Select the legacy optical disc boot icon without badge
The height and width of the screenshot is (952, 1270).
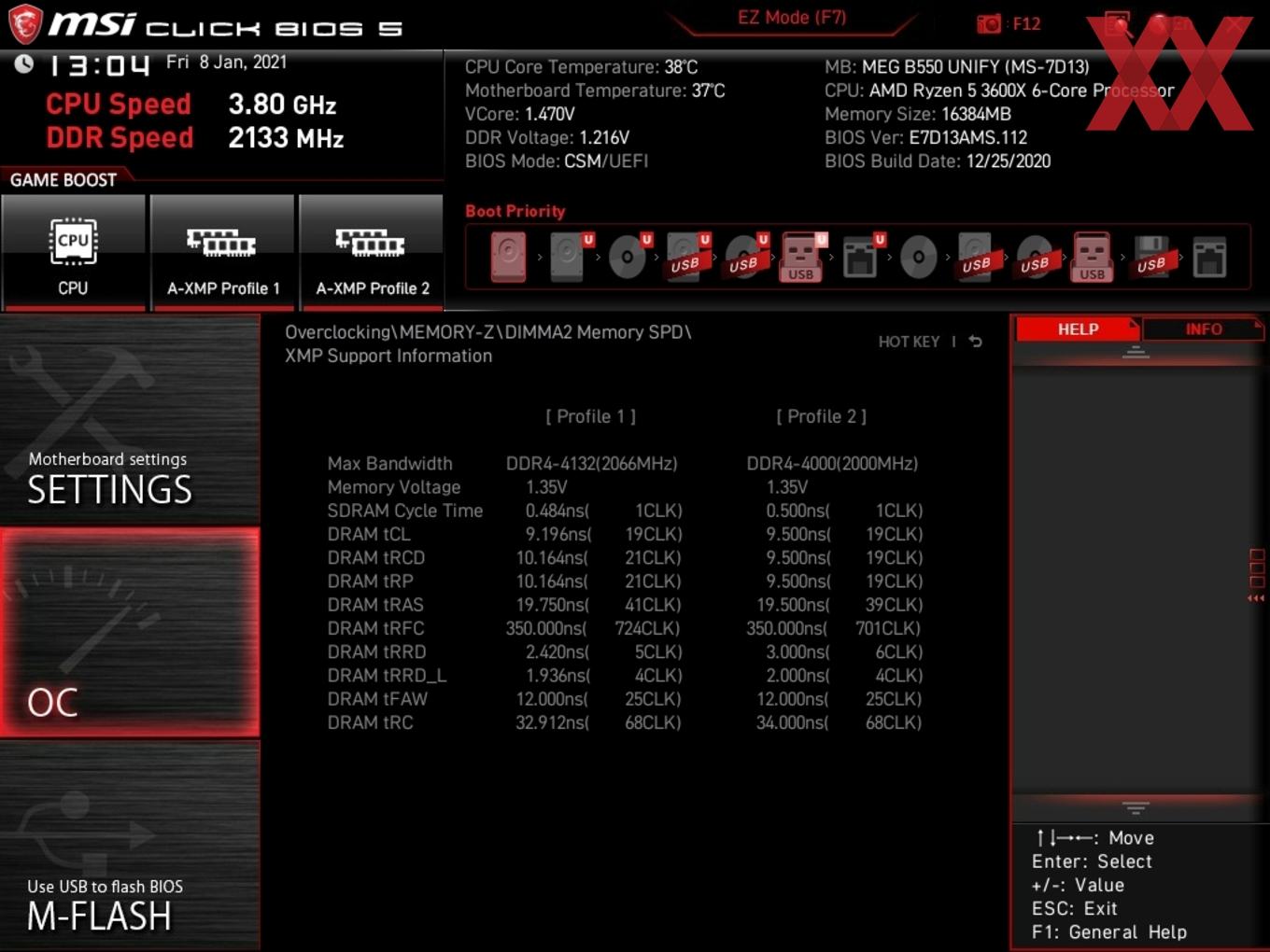click(x=918, y=257)
